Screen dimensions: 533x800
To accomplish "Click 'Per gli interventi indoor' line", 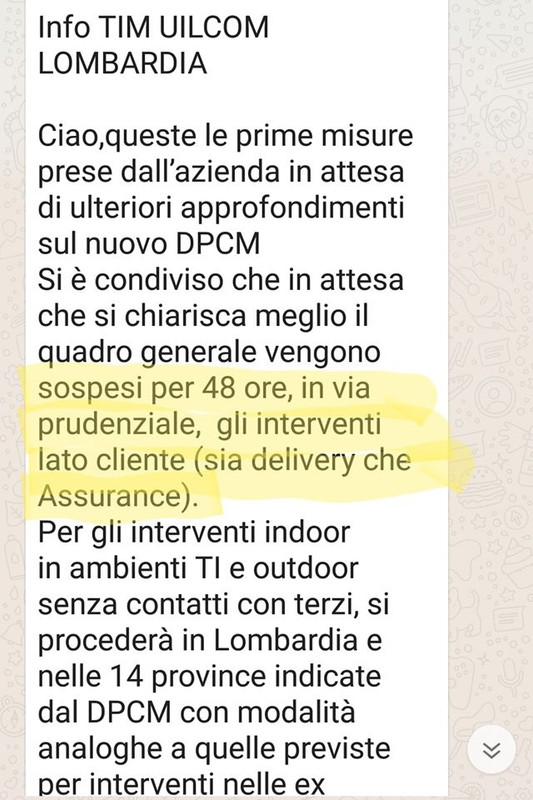I will click(x=194, y=533).
